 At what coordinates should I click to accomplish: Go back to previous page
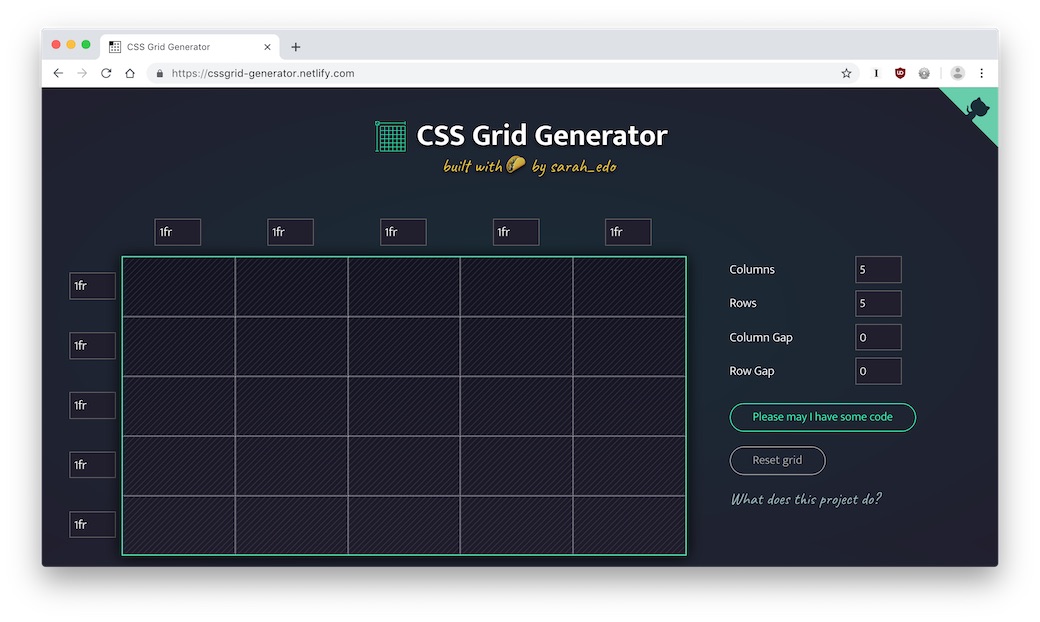click(x=58, y=73)
